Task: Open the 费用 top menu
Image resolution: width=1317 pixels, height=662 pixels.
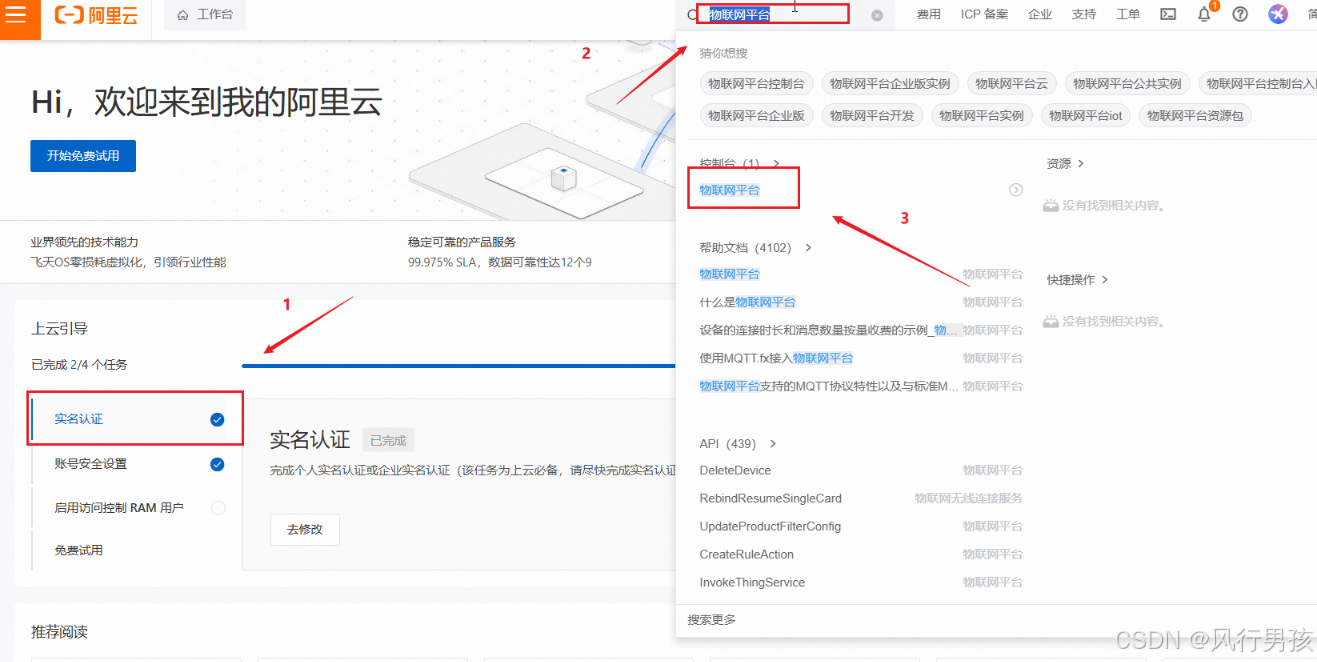Action: coord(929,14)
